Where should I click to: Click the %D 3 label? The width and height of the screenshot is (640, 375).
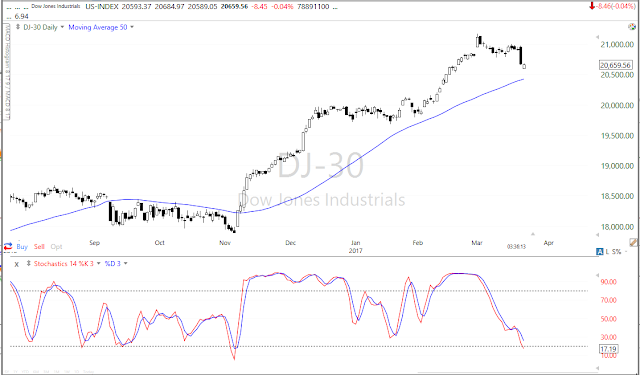pyautogui.click(x=113, y=264)
